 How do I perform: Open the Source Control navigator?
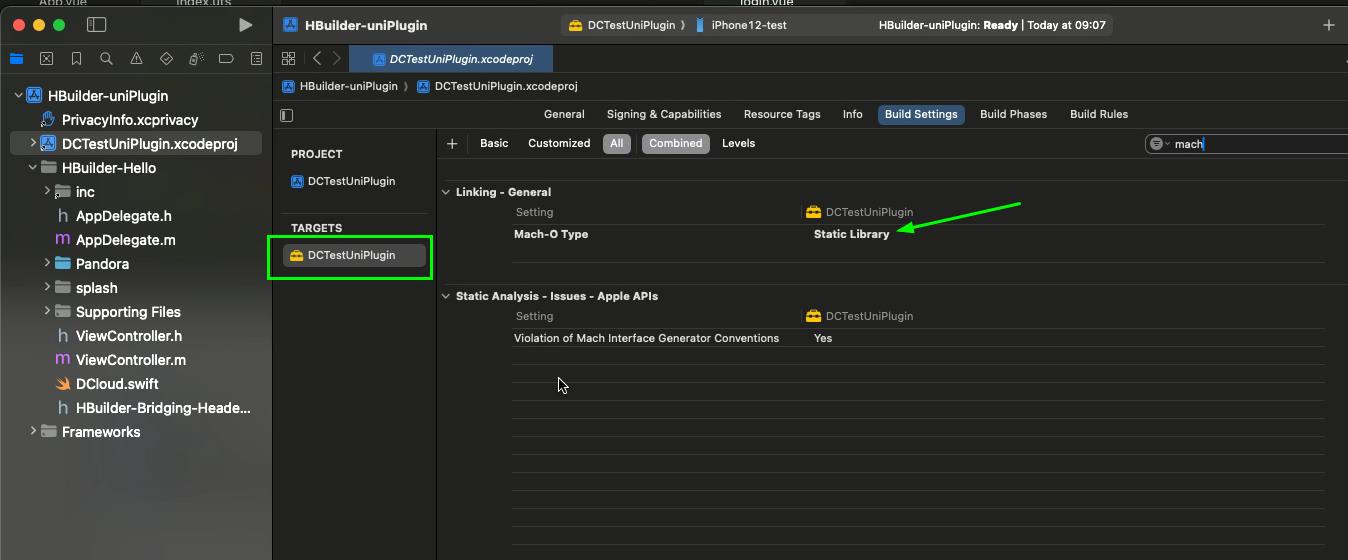coord(46,59)
